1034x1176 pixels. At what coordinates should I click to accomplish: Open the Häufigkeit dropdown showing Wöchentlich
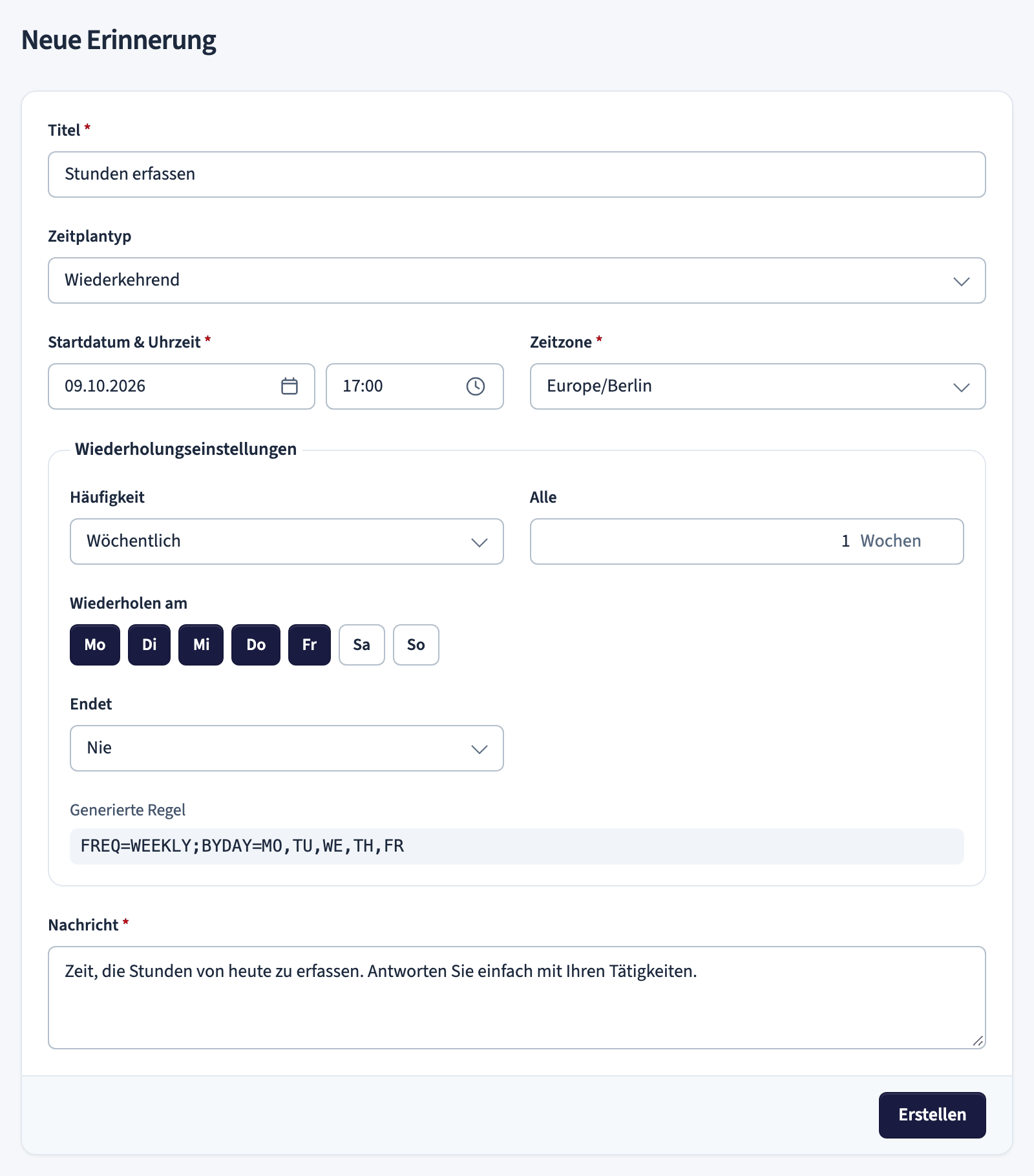point(287,541)
